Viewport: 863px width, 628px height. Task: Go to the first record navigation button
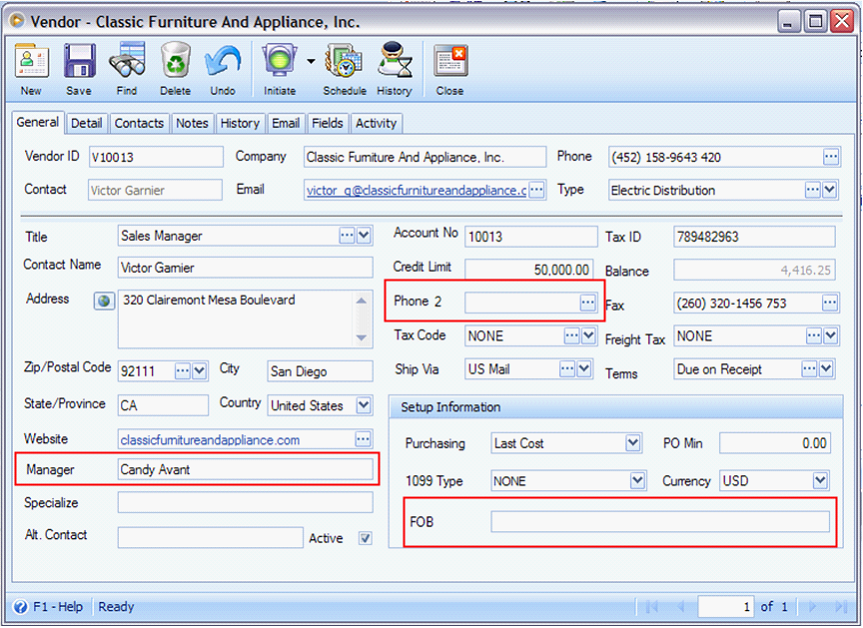[652, 607]
